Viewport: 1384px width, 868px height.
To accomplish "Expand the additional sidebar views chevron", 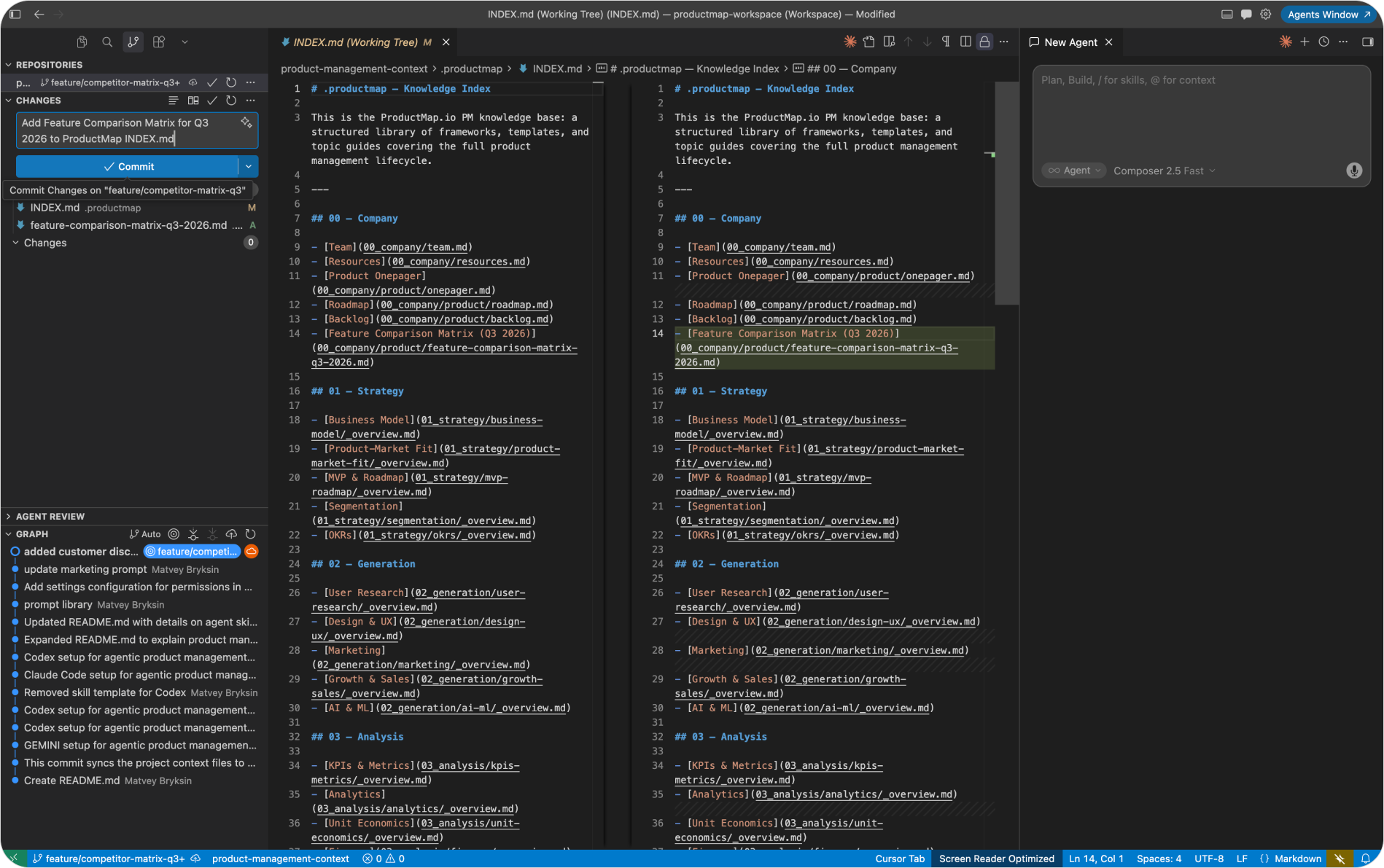I will tap(184, 42).
